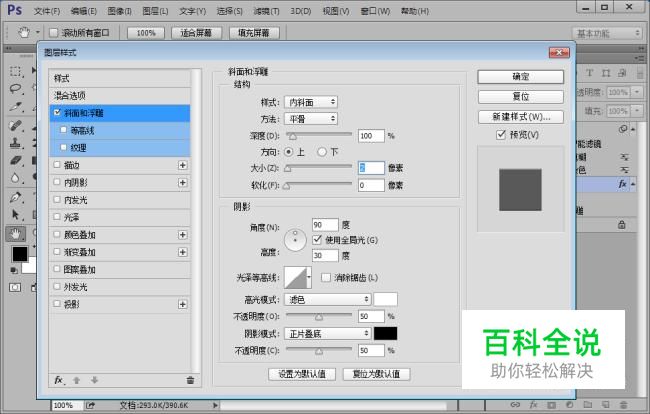
Task: Select the Blur droplet tool
Action: [x=15, y=178]
